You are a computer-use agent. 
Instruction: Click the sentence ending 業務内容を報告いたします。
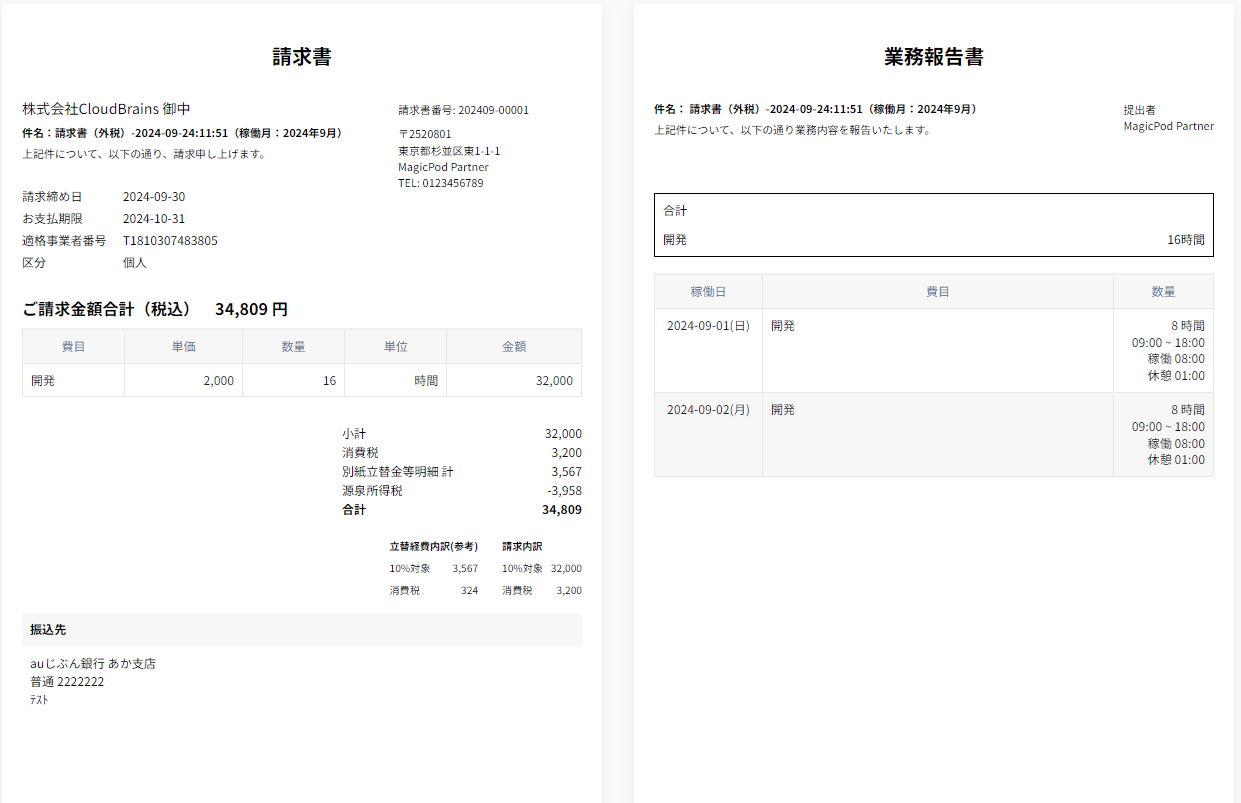(792, 130)
